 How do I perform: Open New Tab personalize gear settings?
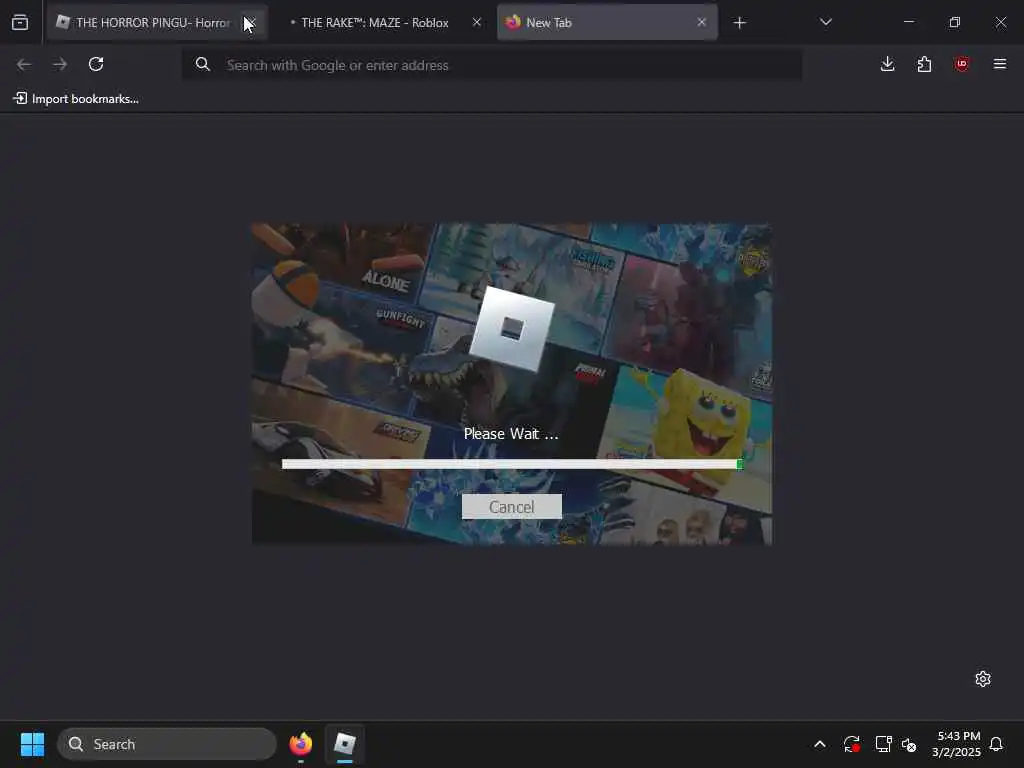click(983, 679)
